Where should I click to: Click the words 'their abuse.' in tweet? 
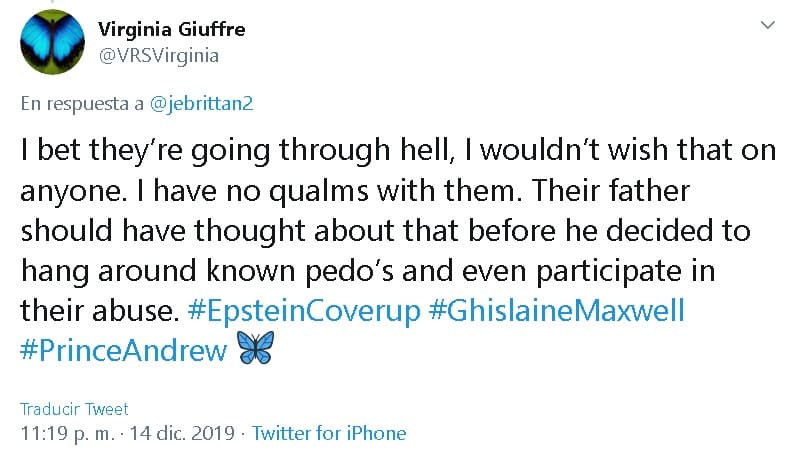pos(99,310)
